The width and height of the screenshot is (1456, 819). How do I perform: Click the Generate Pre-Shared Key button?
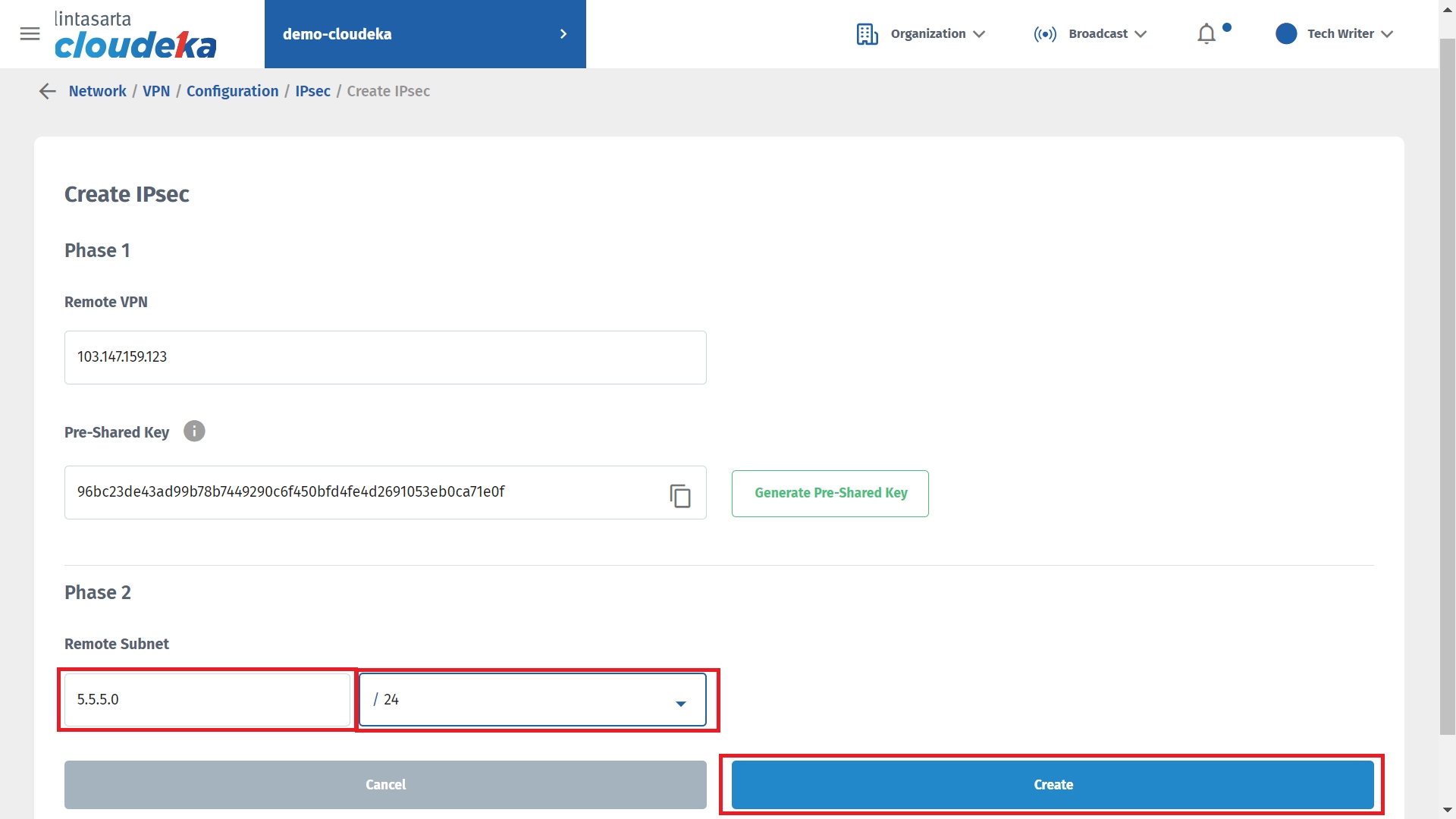[x=830, y=494]
